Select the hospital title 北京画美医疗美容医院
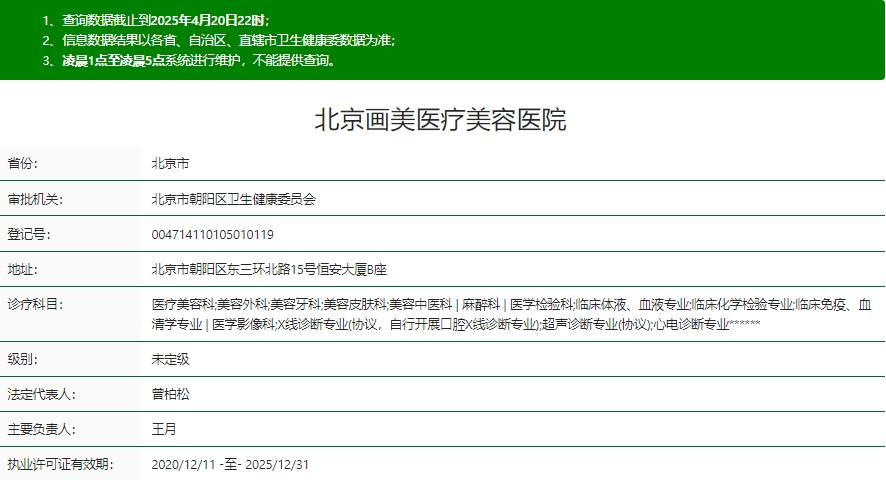This screenshot has height=480, width=886. pos(440,120)
